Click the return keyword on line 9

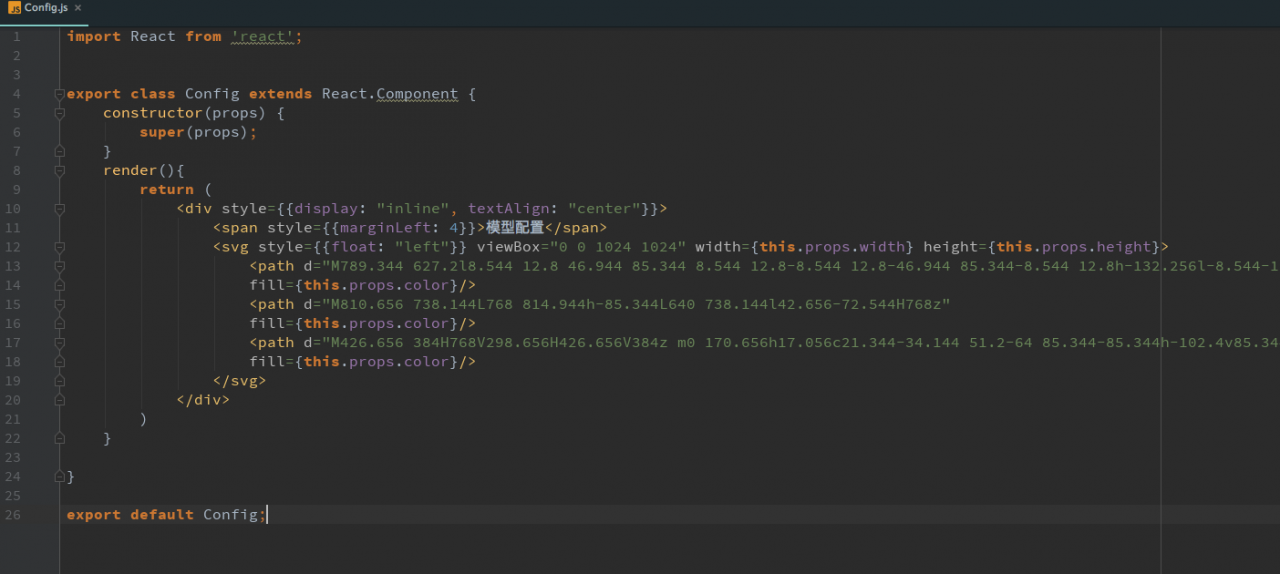[x=167, y=189]
